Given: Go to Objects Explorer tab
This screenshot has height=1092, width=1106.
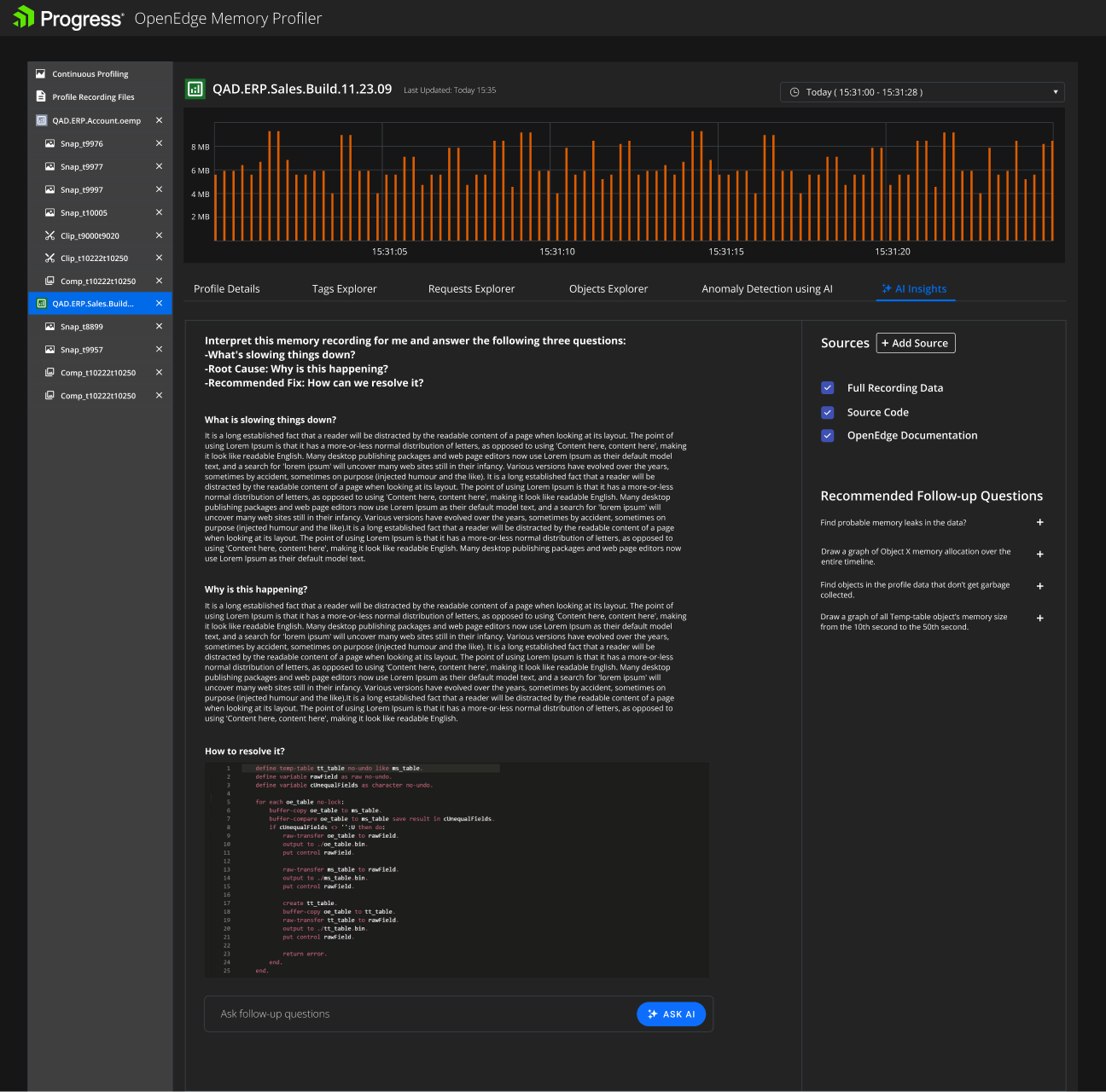Looking at the screenshot, I should click(x=608, y=289).
